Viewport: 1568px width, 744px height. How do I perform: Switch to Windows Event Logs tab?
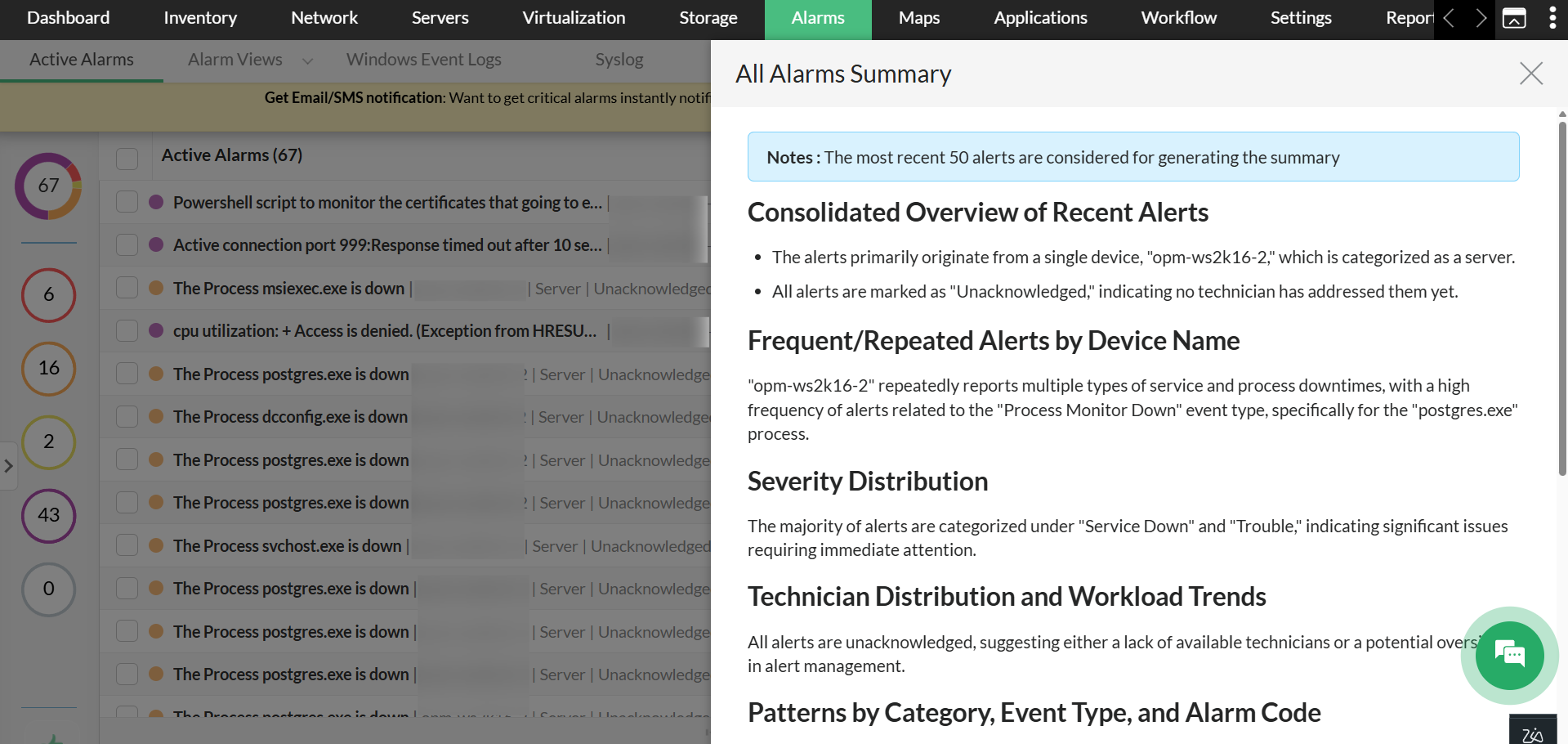tap(423, 60)
